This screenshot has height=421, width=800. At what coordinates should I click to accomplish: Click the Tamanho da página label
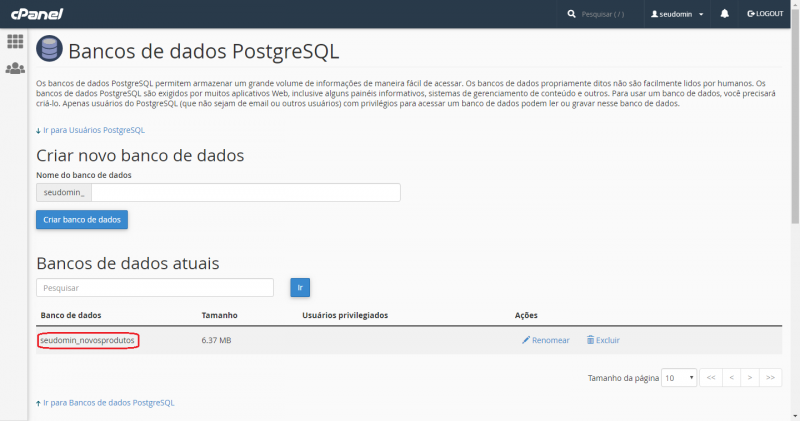pos(623,378)
